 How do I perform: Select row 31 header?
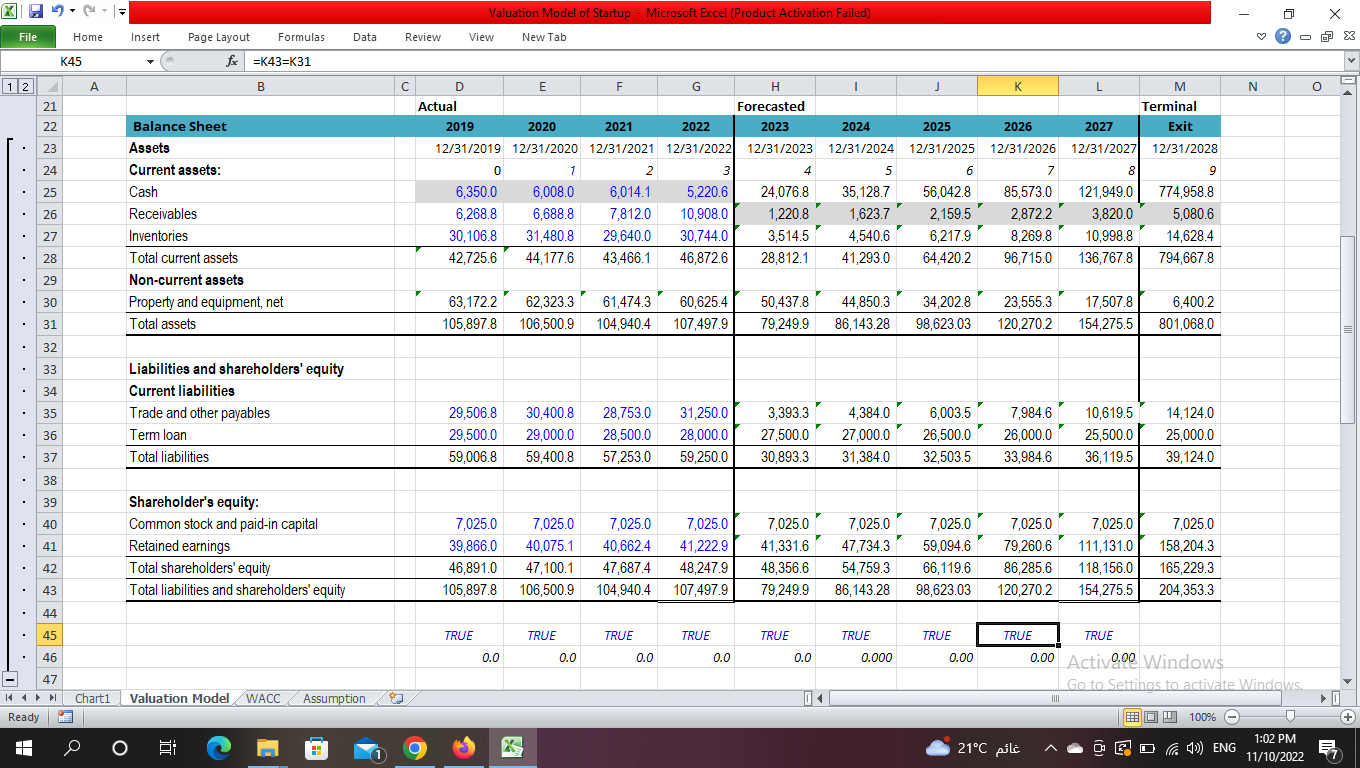49,324
